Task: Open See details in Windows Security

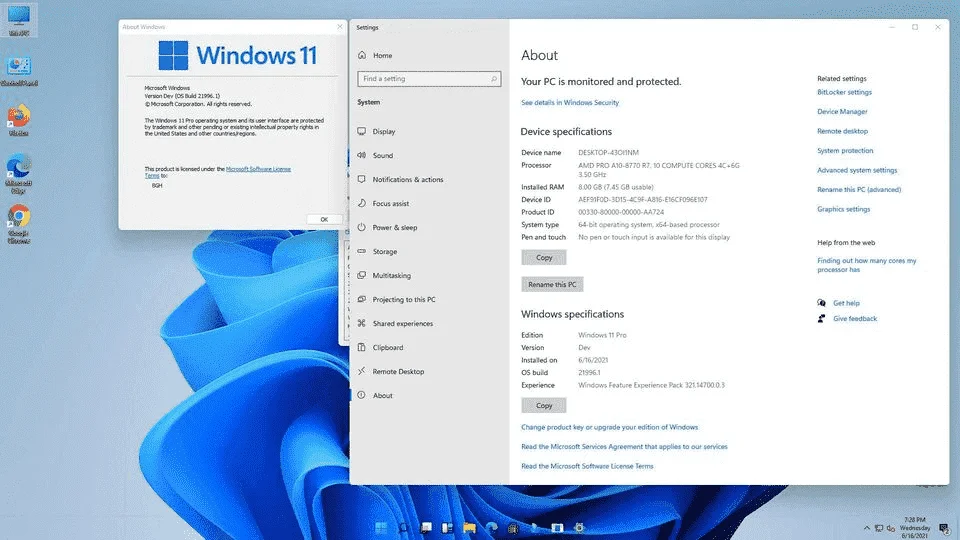Action: pyautogui.click(x=569, y=103)
